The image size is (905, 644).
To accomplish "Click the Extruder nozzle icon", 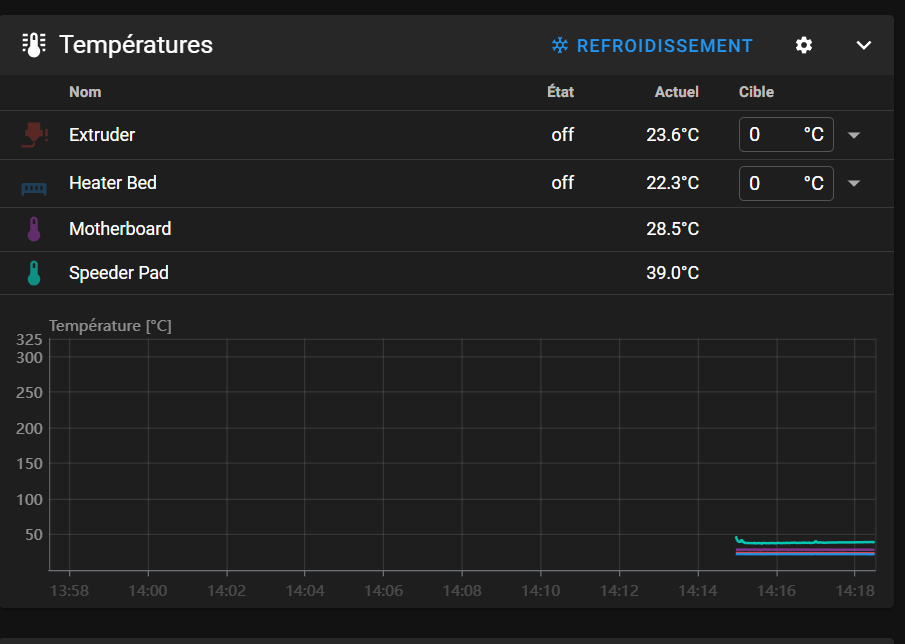I will point(35,134).
